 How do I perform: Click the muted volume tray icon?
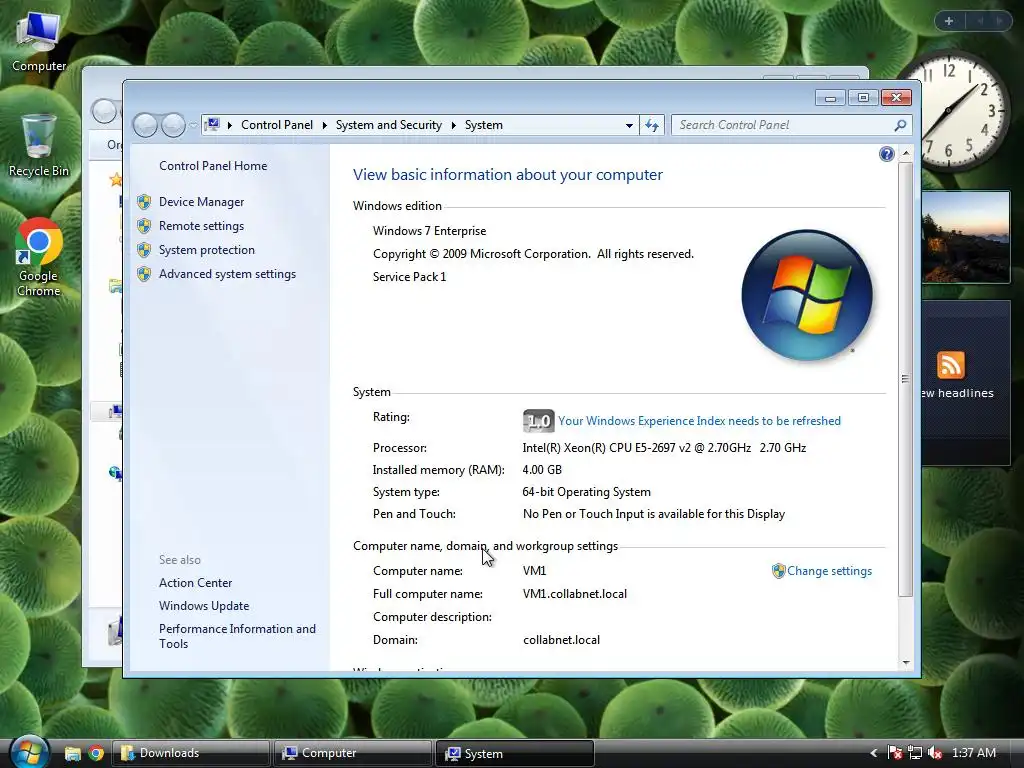tap(935, 753)
